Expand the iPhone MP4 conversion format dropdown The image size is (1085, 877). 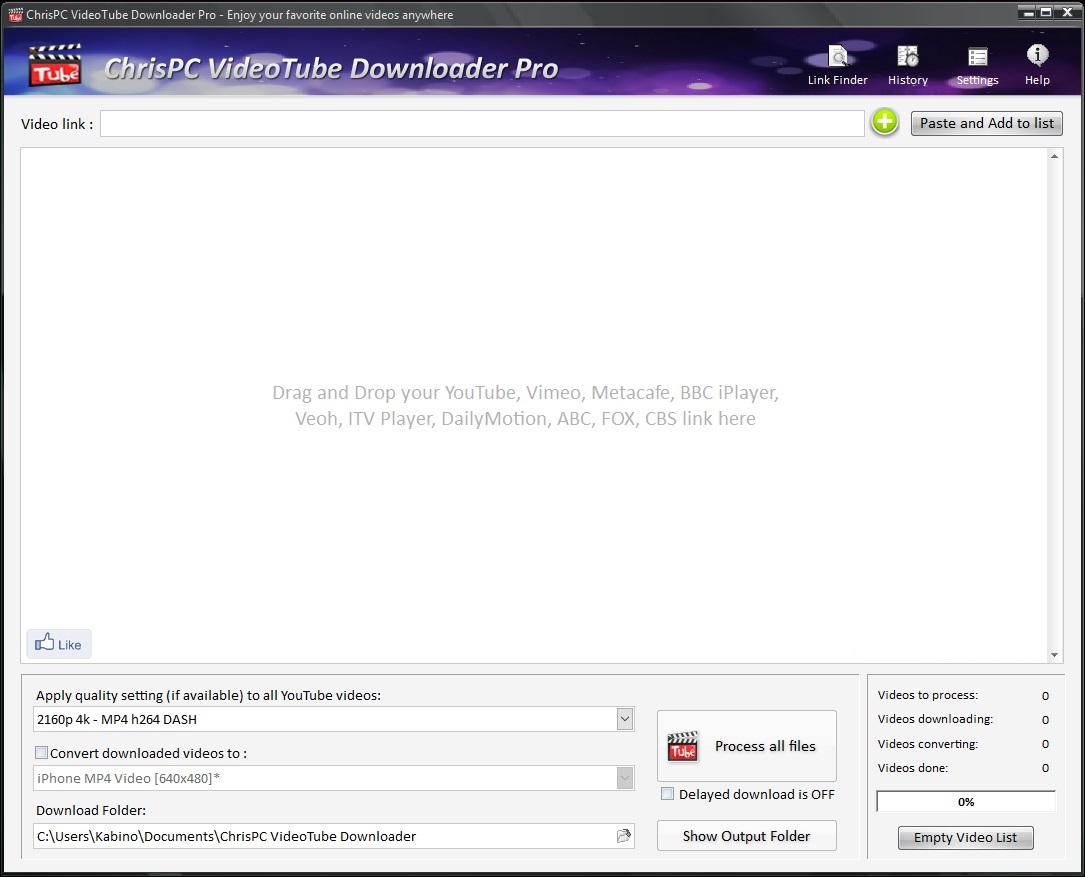point(624,778)
